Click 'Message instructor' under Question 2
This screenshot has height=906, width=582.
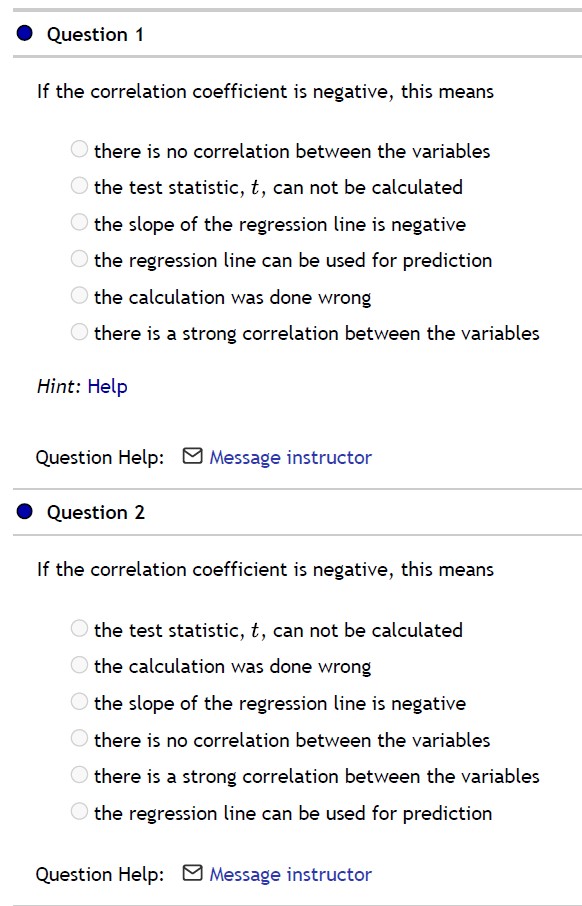289,874
